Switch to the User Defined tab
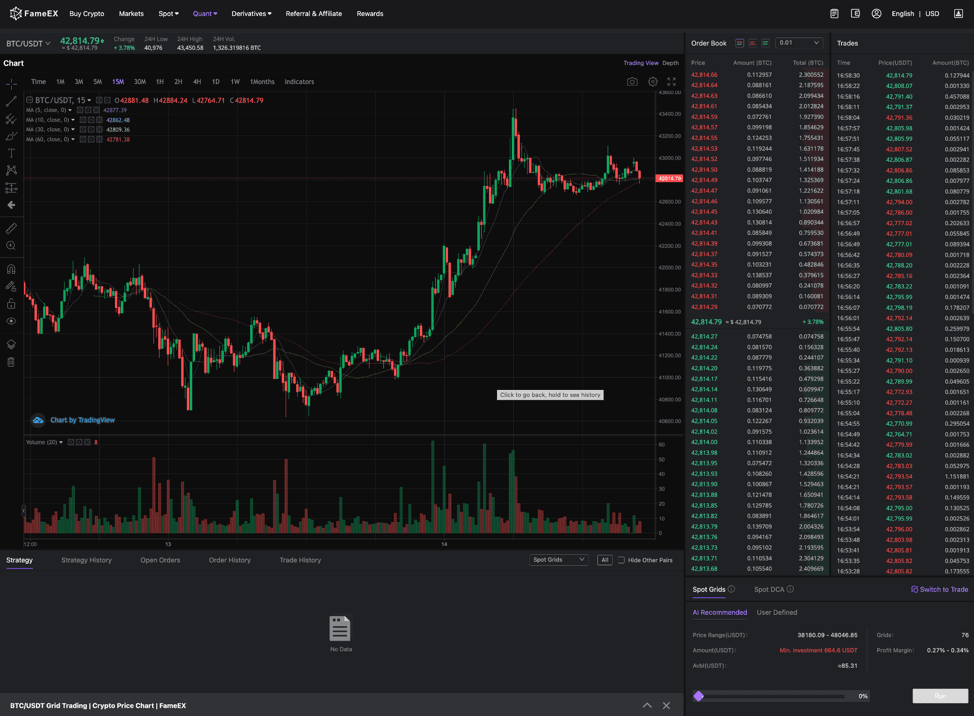This screenshot has width=974, height=716. coord(777,612)
